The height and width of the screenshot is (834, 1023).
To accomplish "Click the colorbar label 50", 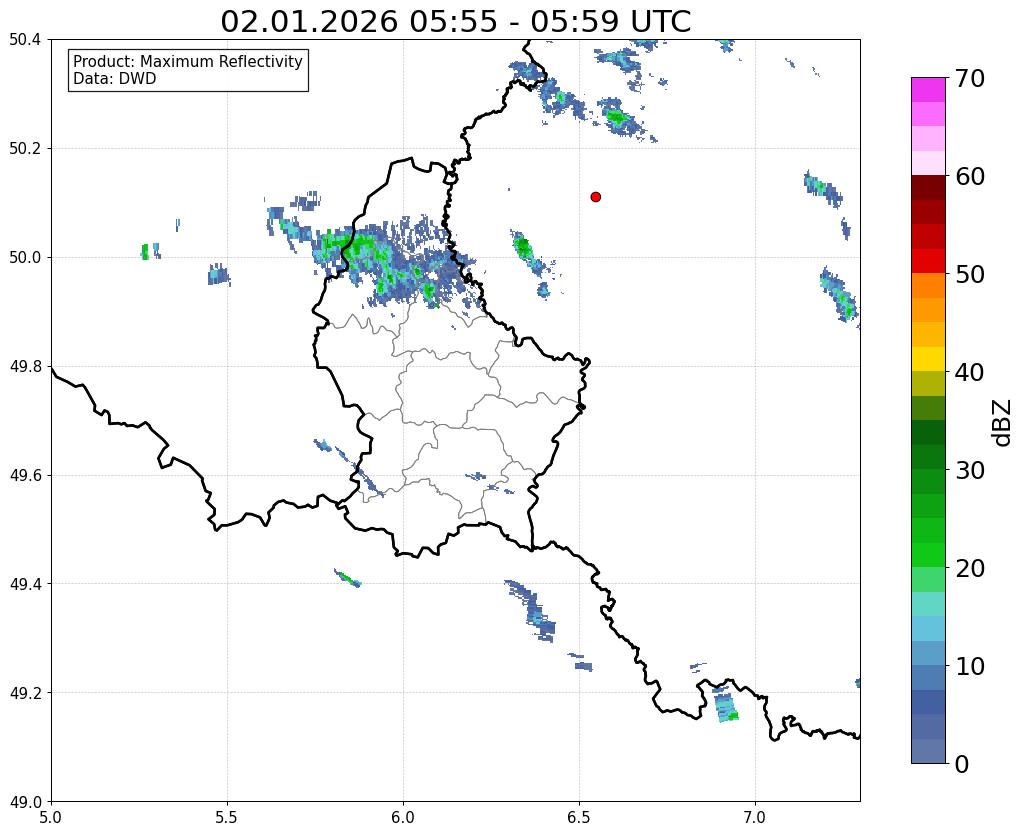I will (970, 274).
